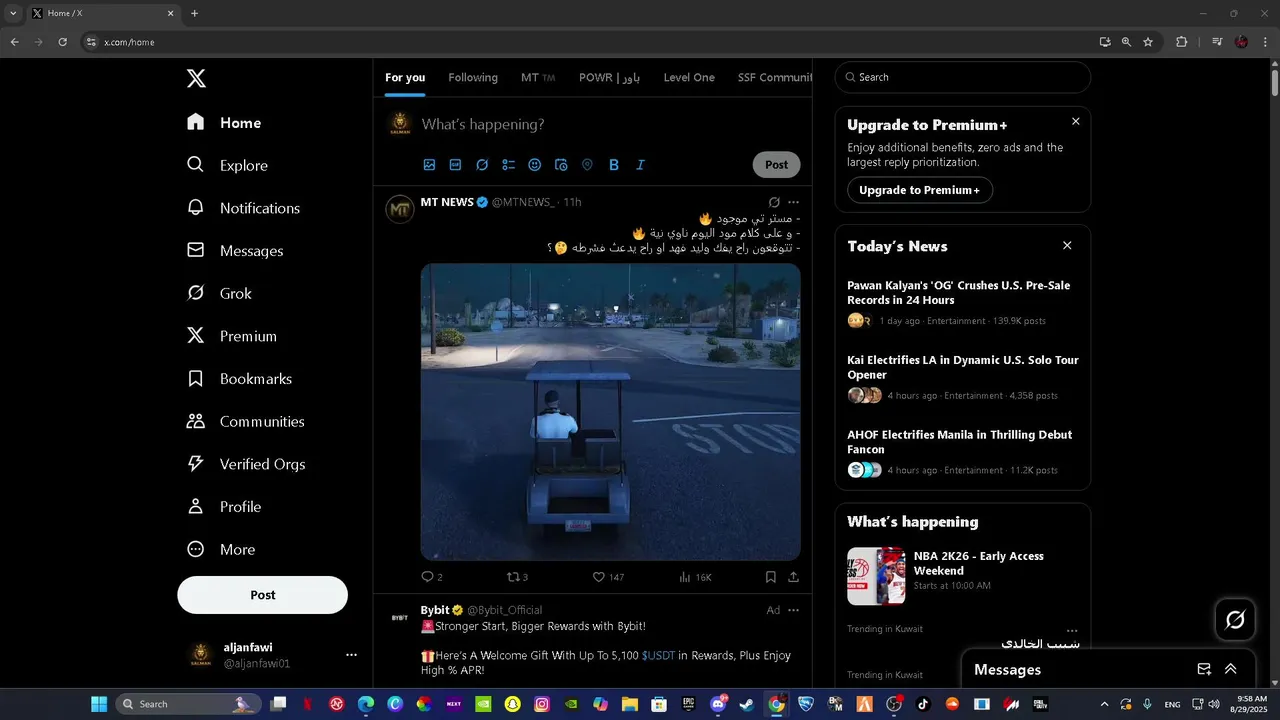Open the floating Grok button
The width and height of the screenshot is (1280, 720).
click(1235, 620)
